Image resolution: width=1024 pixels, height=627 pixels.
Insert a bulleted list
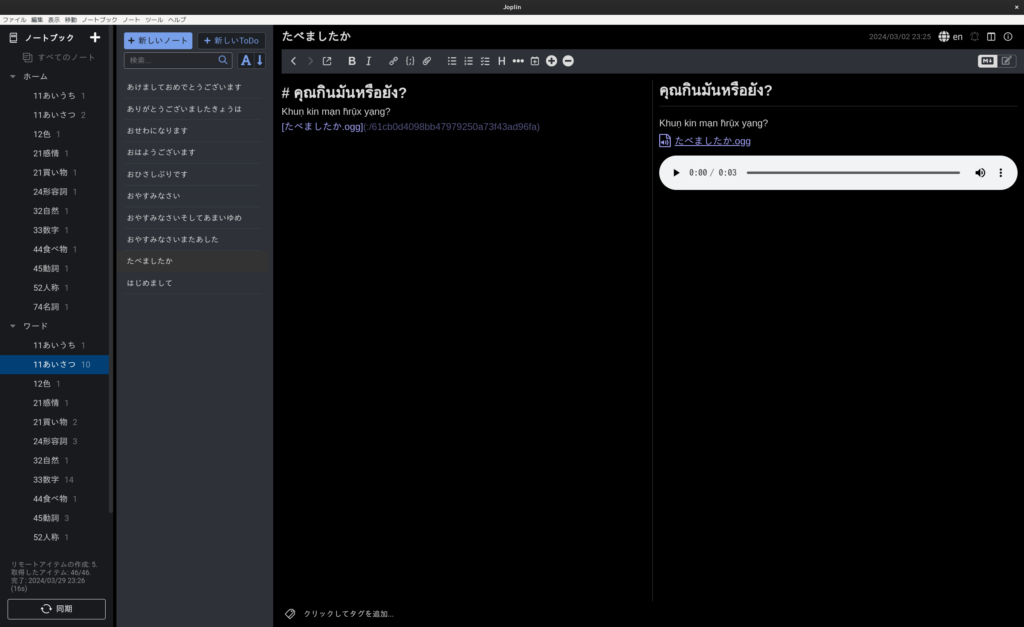coord(451,61)
